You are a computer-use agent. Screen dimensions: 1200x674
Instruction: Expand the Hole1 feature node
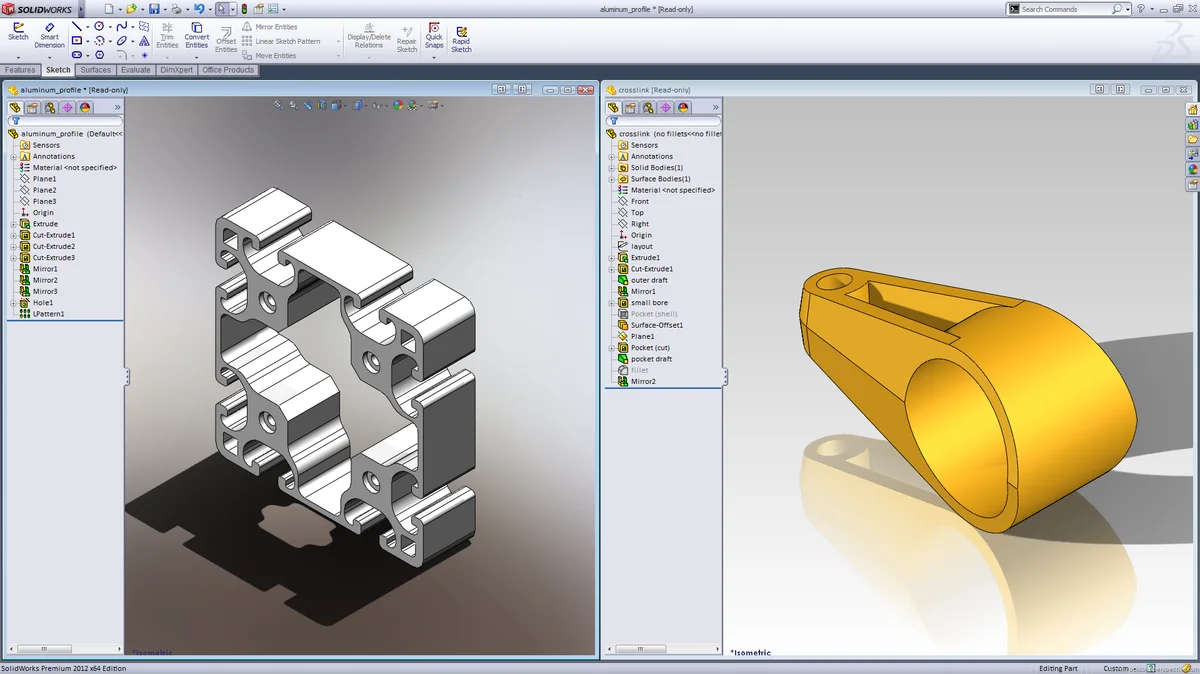tap(14, 303)
